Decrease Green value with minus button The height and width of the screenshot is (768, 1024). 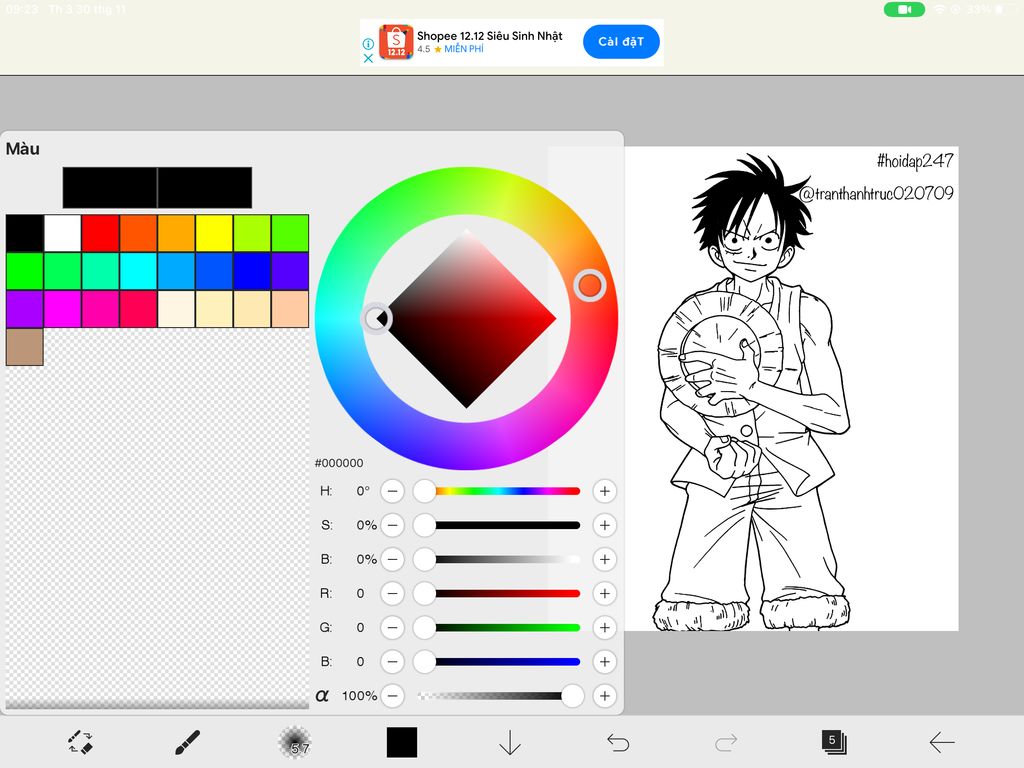tap(392, 628)
